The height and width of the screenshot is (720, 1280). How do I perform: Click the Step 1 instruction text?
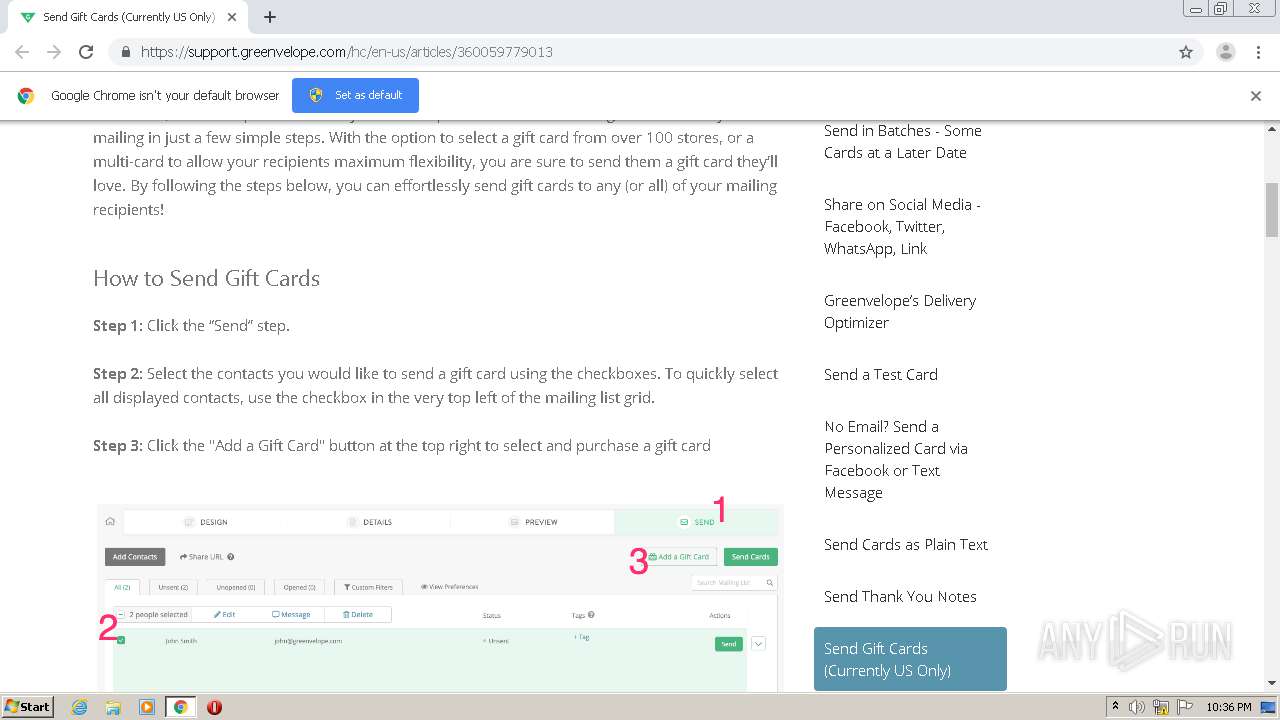[192, 325]
